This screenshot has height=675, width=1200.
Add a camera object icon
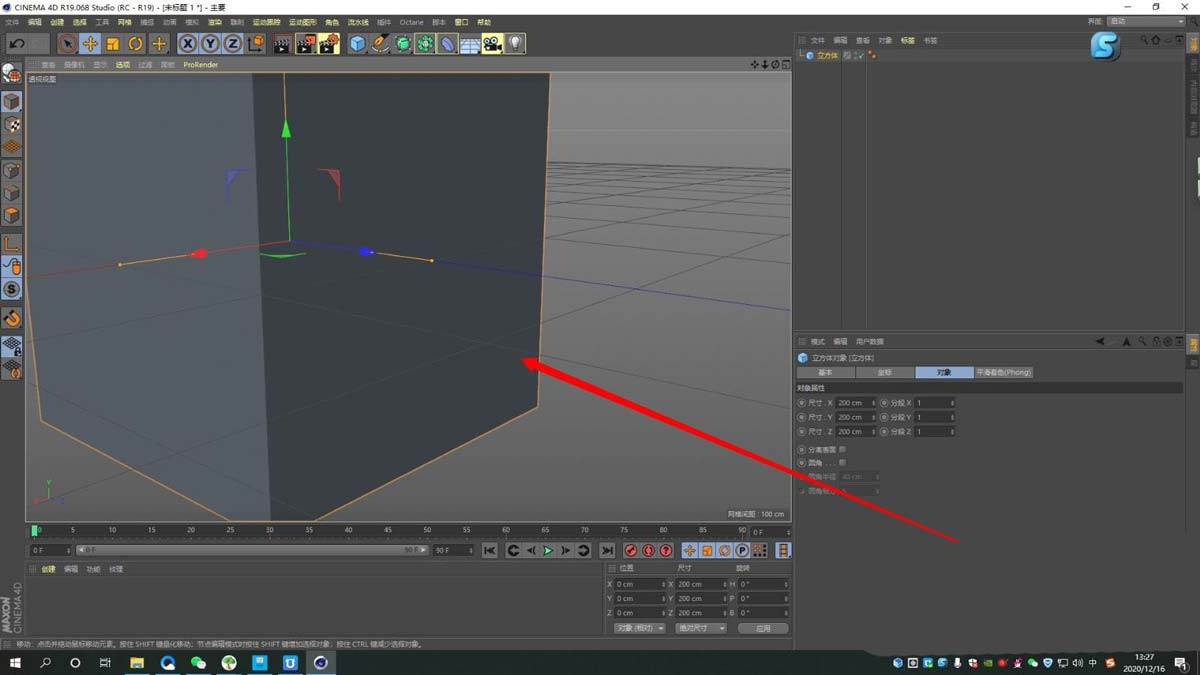(492, 44)
